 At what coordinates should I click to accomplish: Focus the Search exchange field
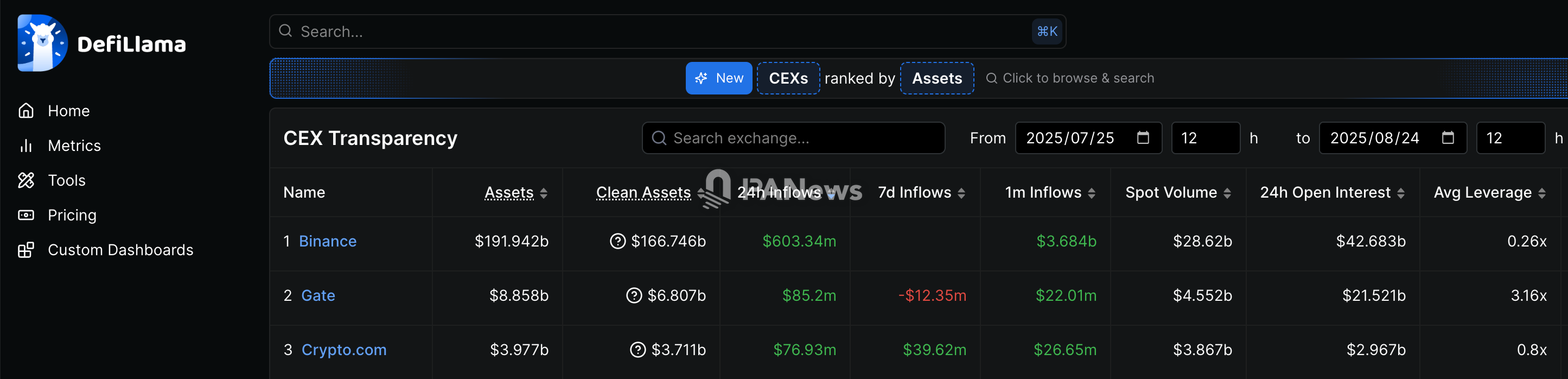[x=793, y=138]
